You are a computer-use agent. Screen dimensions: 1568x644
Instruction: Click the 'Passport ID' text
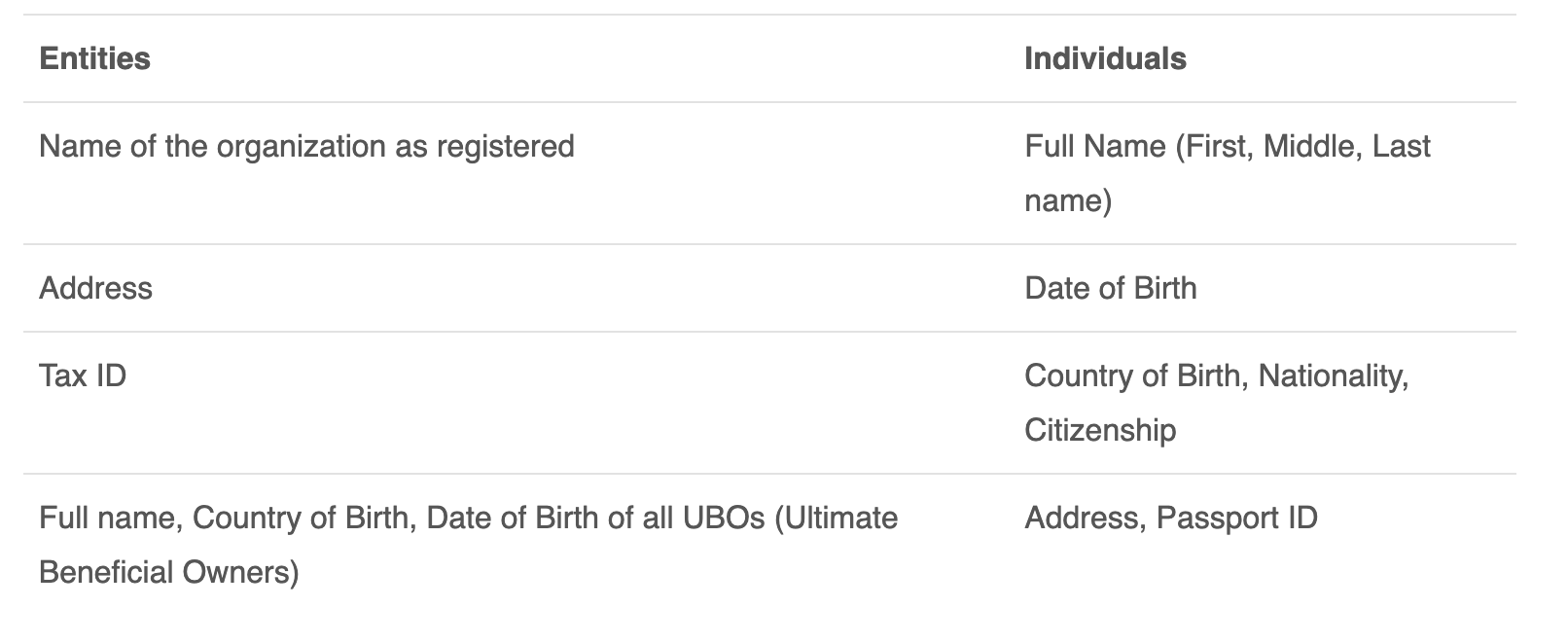1236,518
